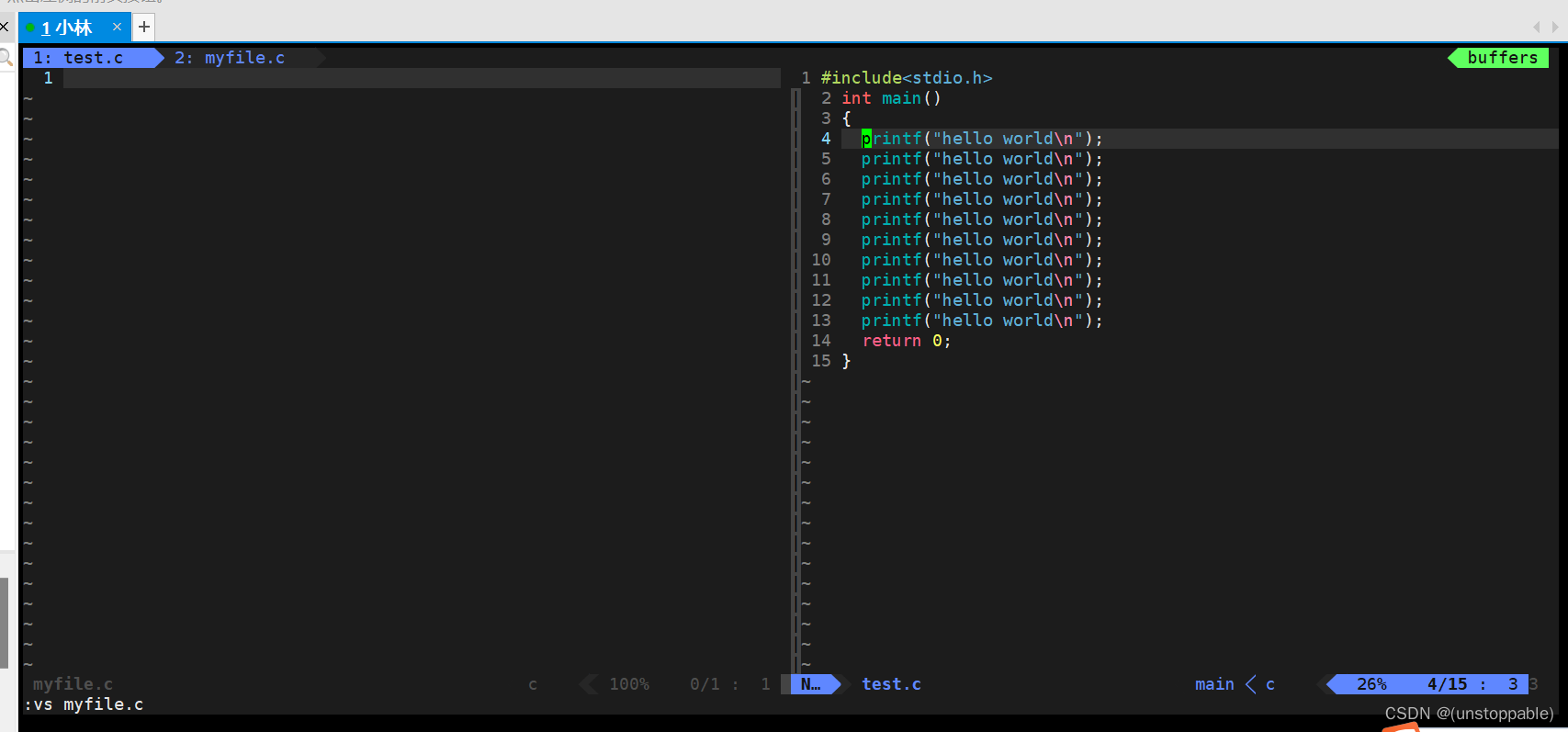Click the tab scroll left arrow
Image resolution: width=1568 pixels, height=732 pixels.
(x=1537, y=28)
